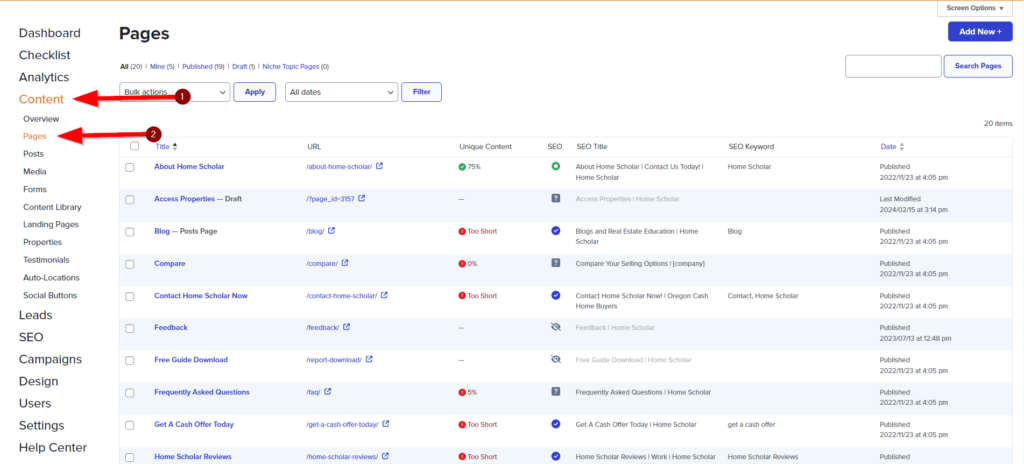Open external link icon for /contact-home-scholar/

pos(385,295)
